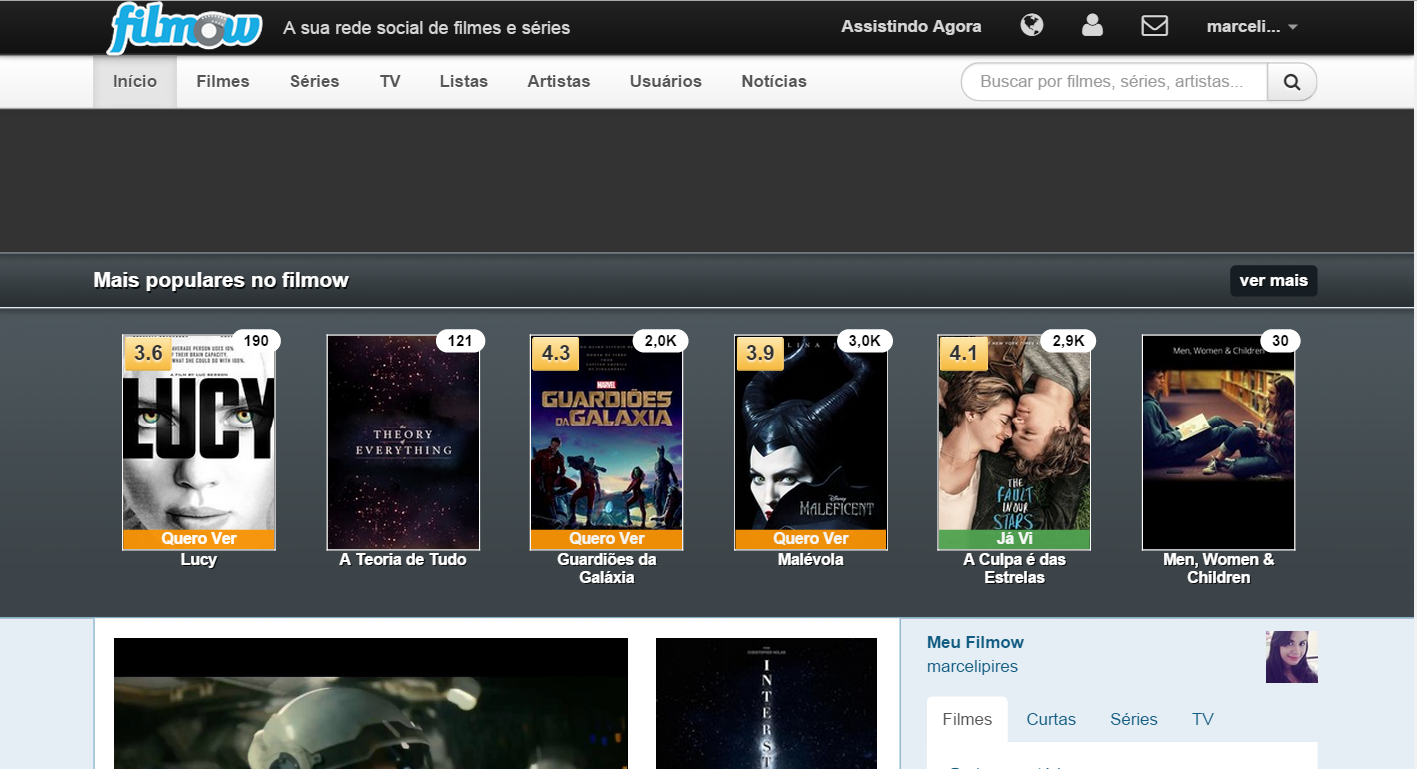Screen dimensions: 1417x769
Task: Open the Filmes menu
Action: [x=223, y=81]
